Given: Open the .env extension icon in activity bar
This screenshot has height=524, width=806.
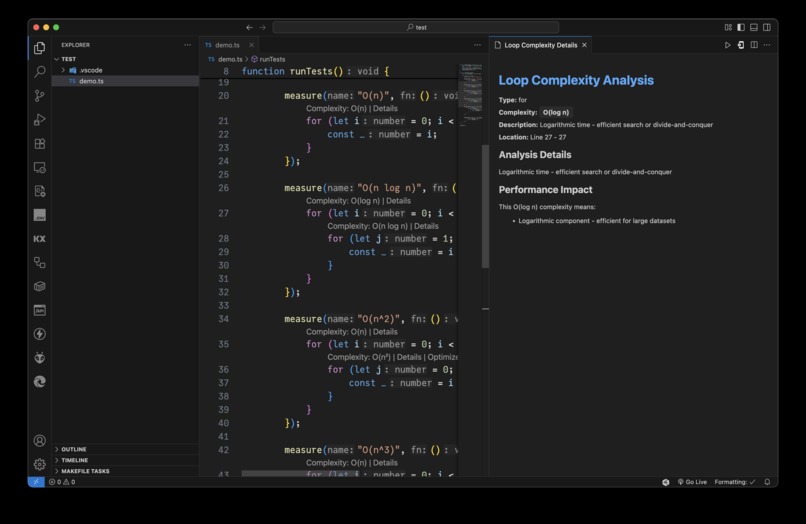Looking at the screenshot, I should point(40,215).
